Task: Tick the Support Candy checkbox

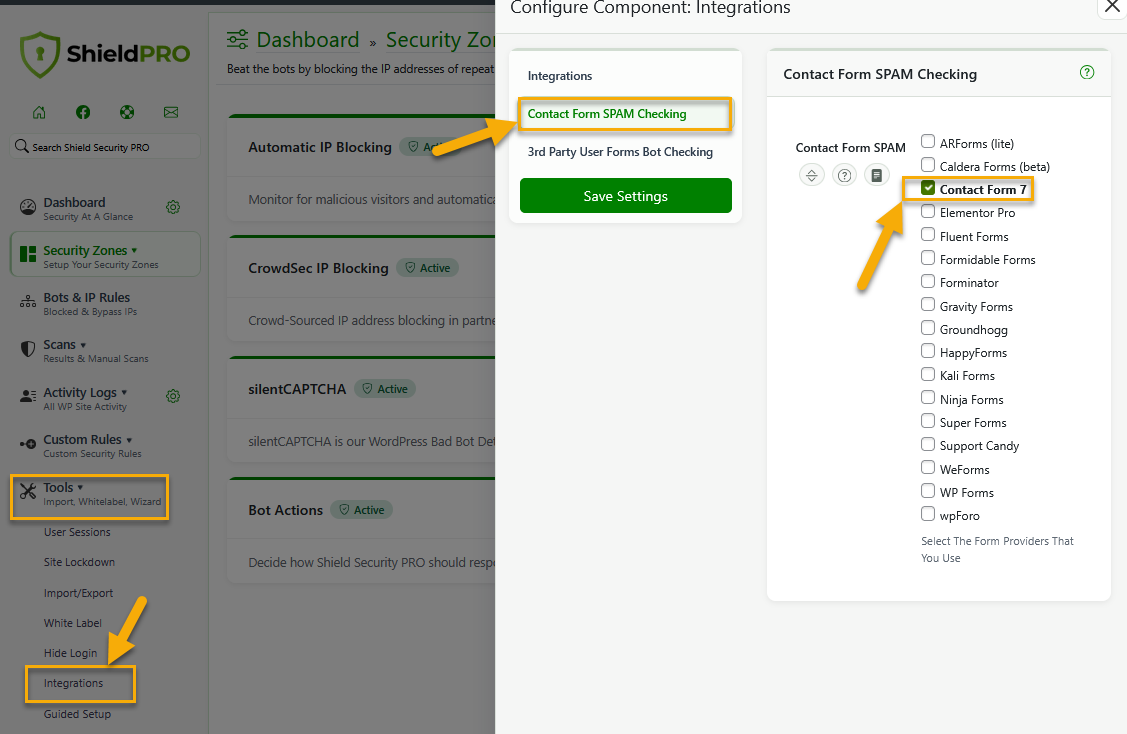Action: [x=928, y=444]
